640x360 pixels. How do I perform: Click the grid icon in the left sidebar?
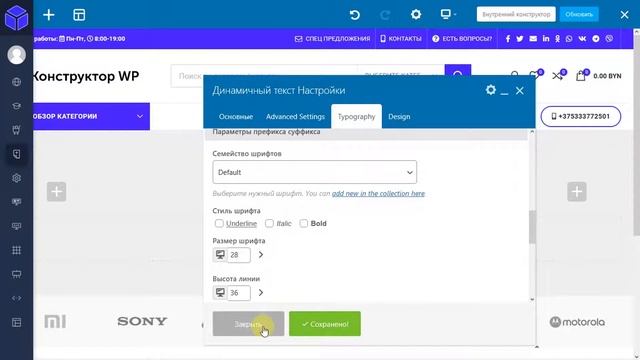[x=16, y=250]
